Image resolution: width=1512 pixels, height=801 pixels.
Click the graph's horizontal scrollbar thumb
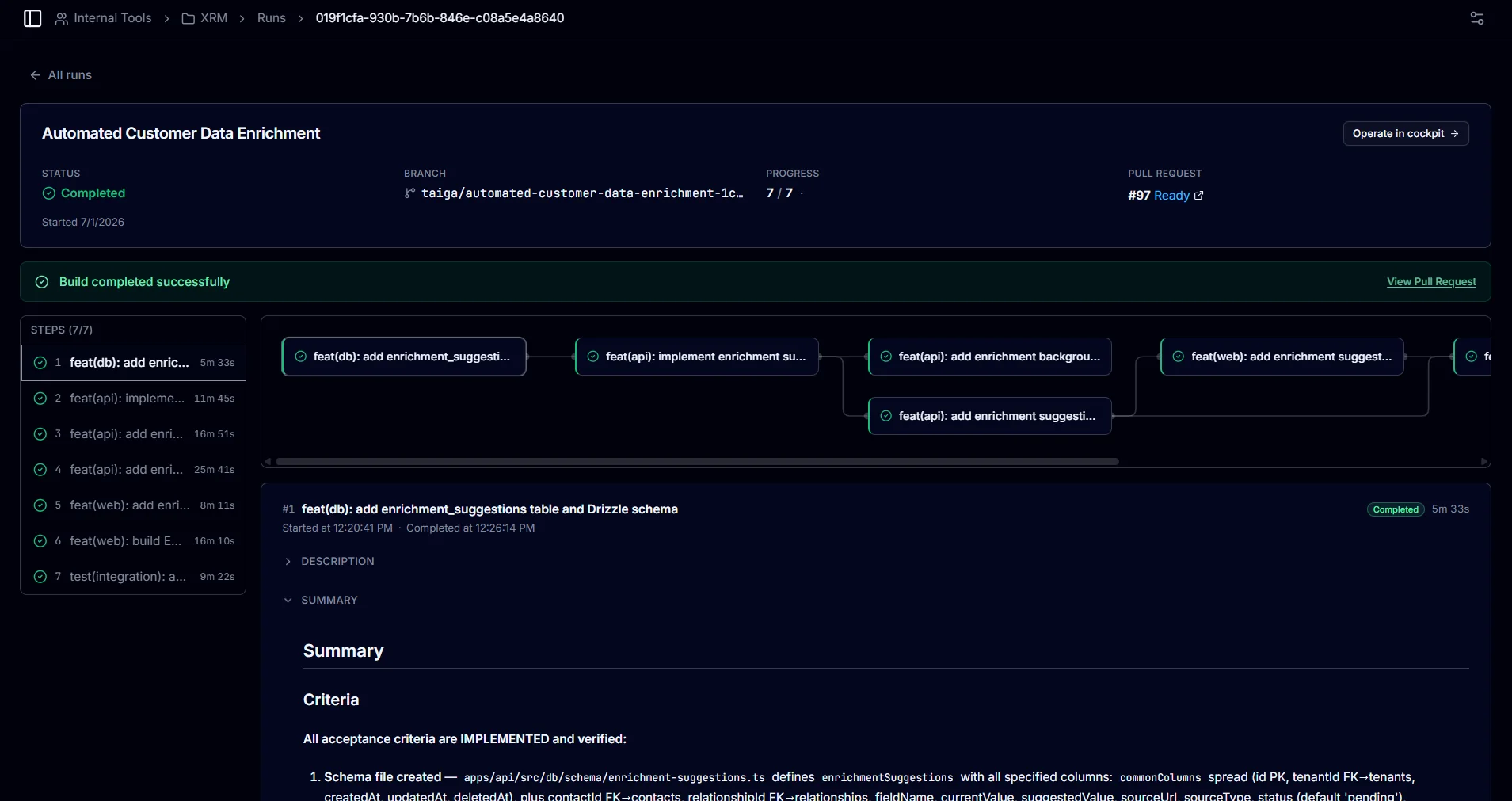[x=697, y=461]
